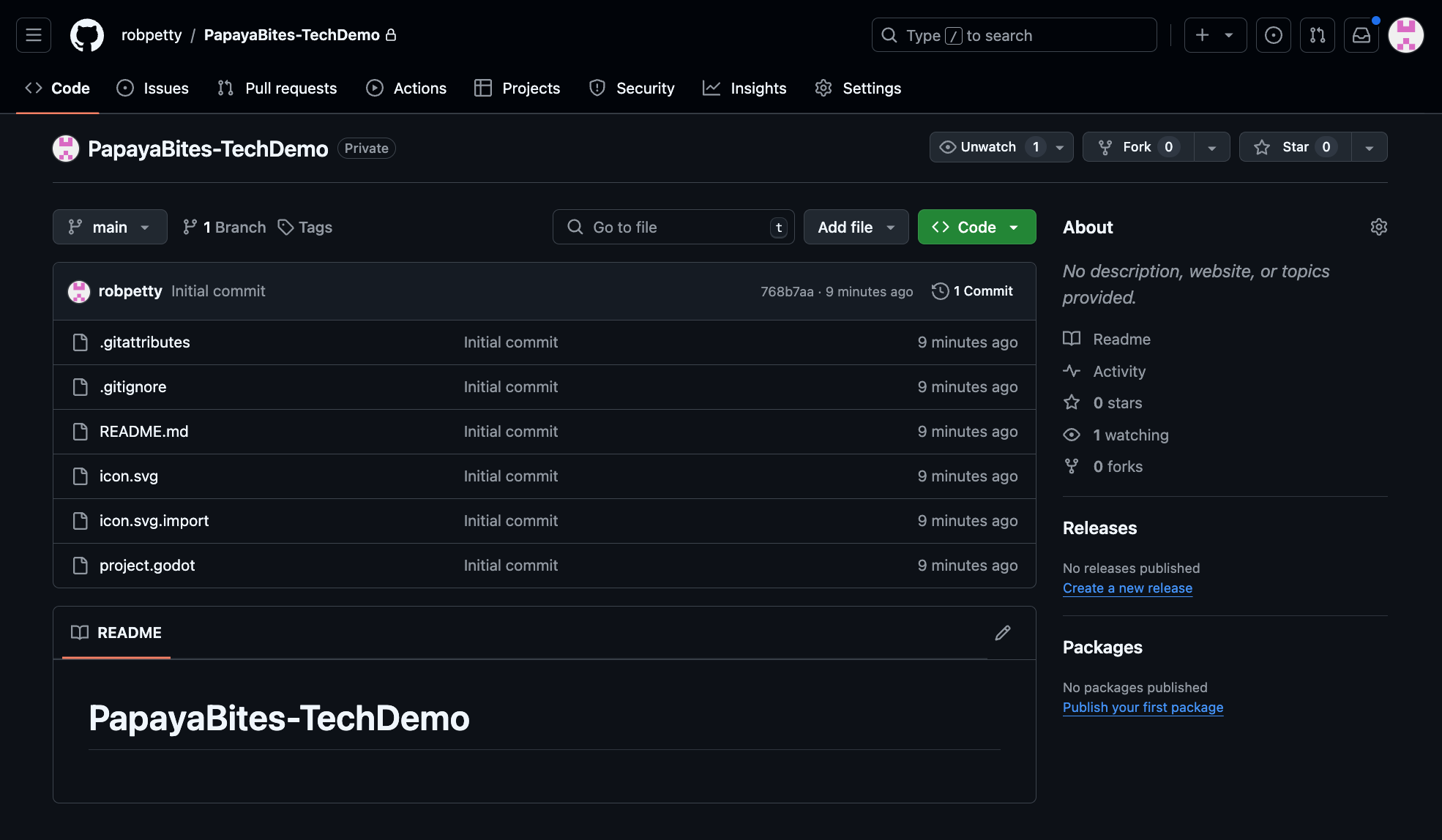Expand the main branch selector
The height and width of the screenshot is (840, 1442).
click(x=110, y=227)
